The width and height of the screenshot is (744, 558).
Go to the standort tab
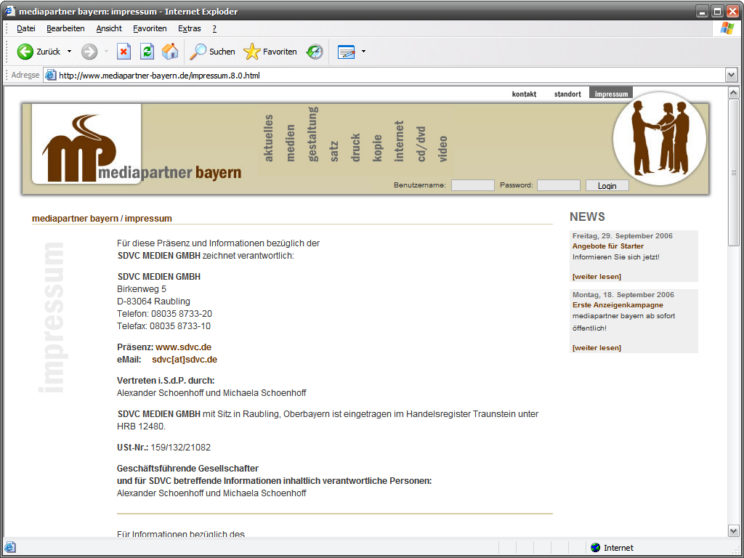click(567, 94)
